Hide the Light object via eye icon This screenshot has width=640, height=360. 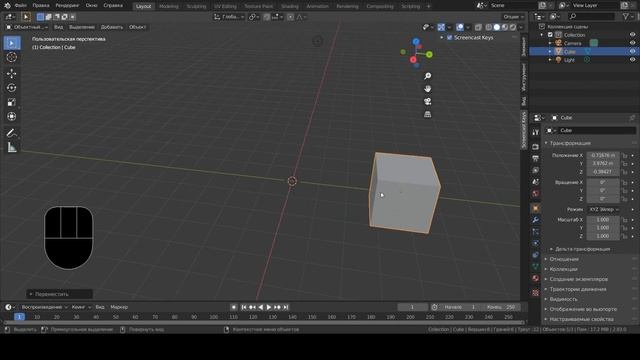(632, 60)
